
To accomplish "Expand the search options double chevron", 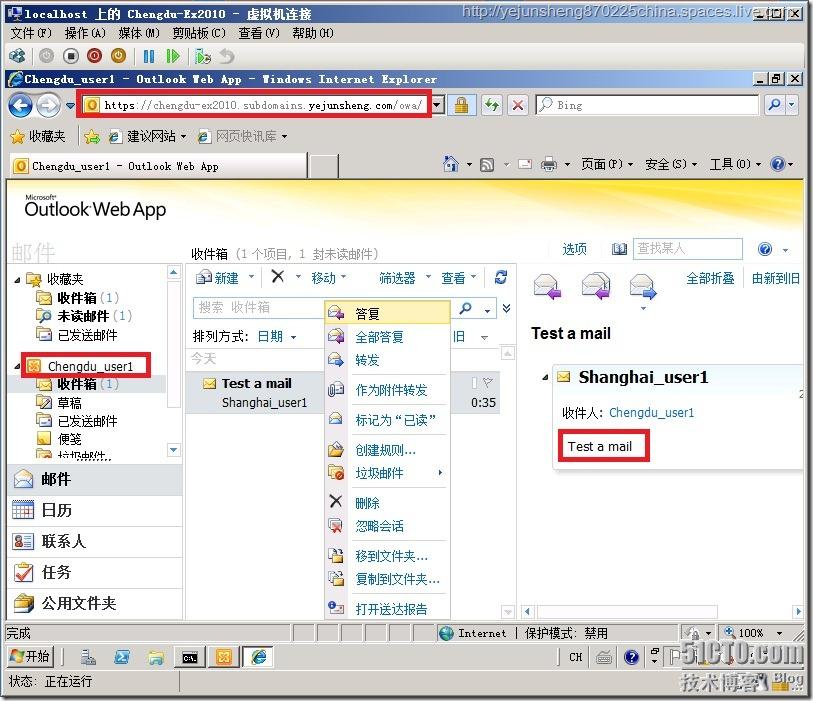I will (507, 309).
